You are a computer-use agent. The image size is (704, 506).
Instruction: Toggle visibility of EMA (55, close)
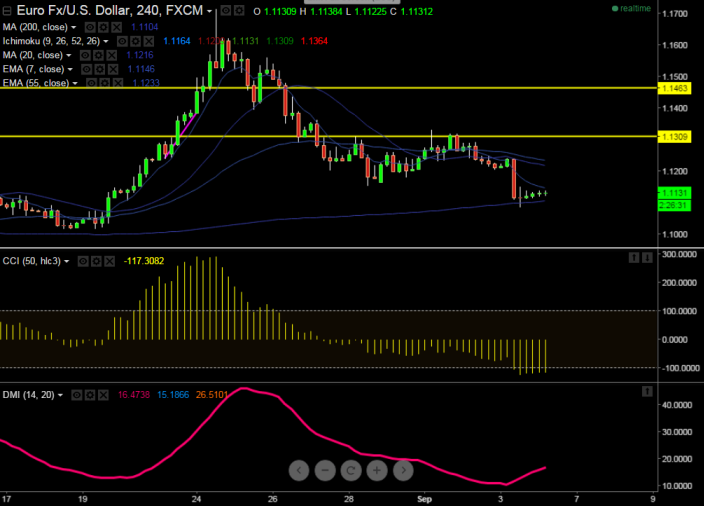click(91, 83)
